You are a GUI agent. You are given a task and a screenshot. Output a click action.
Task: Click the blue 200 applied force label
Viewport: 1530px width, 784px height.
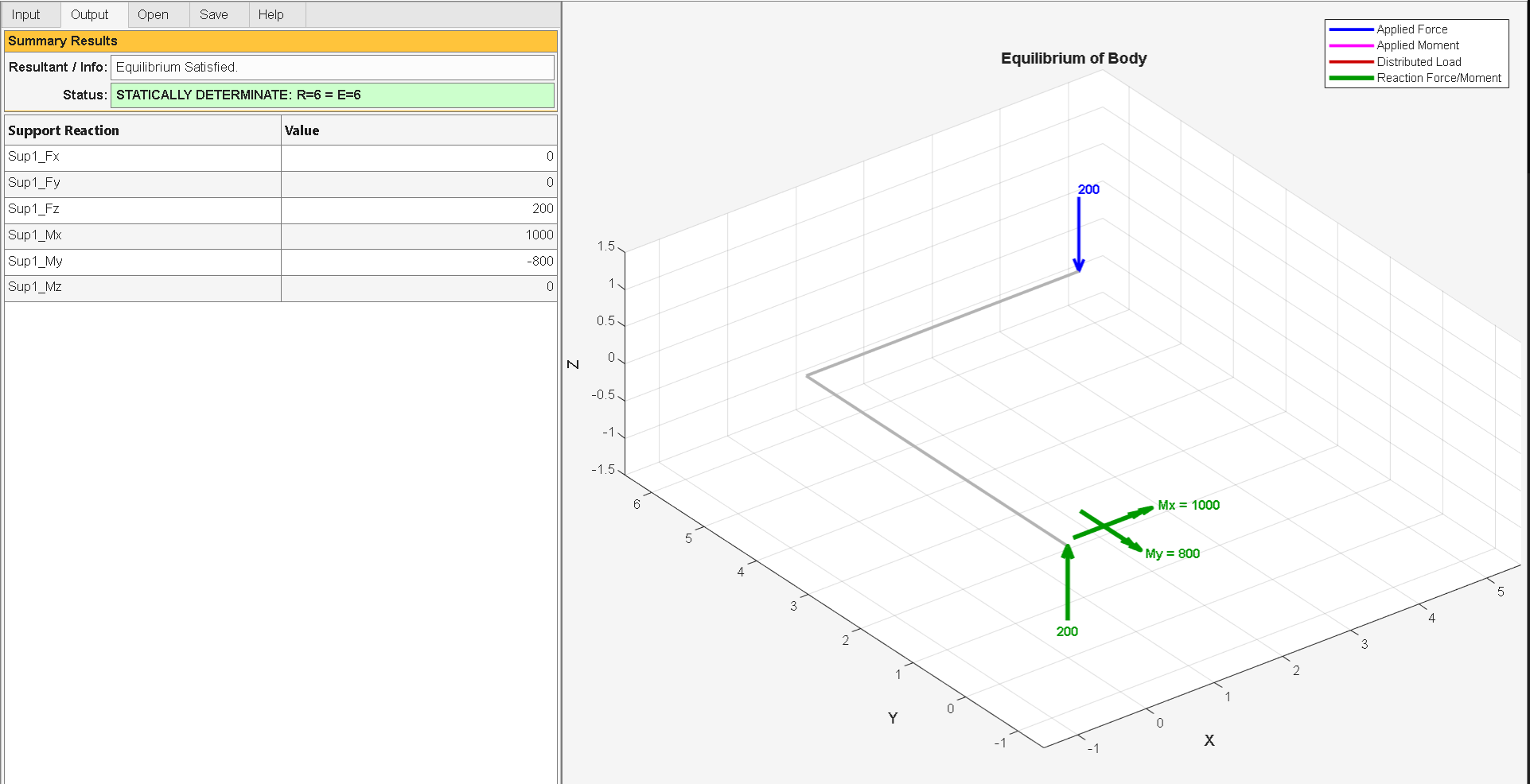(1088, 189)
